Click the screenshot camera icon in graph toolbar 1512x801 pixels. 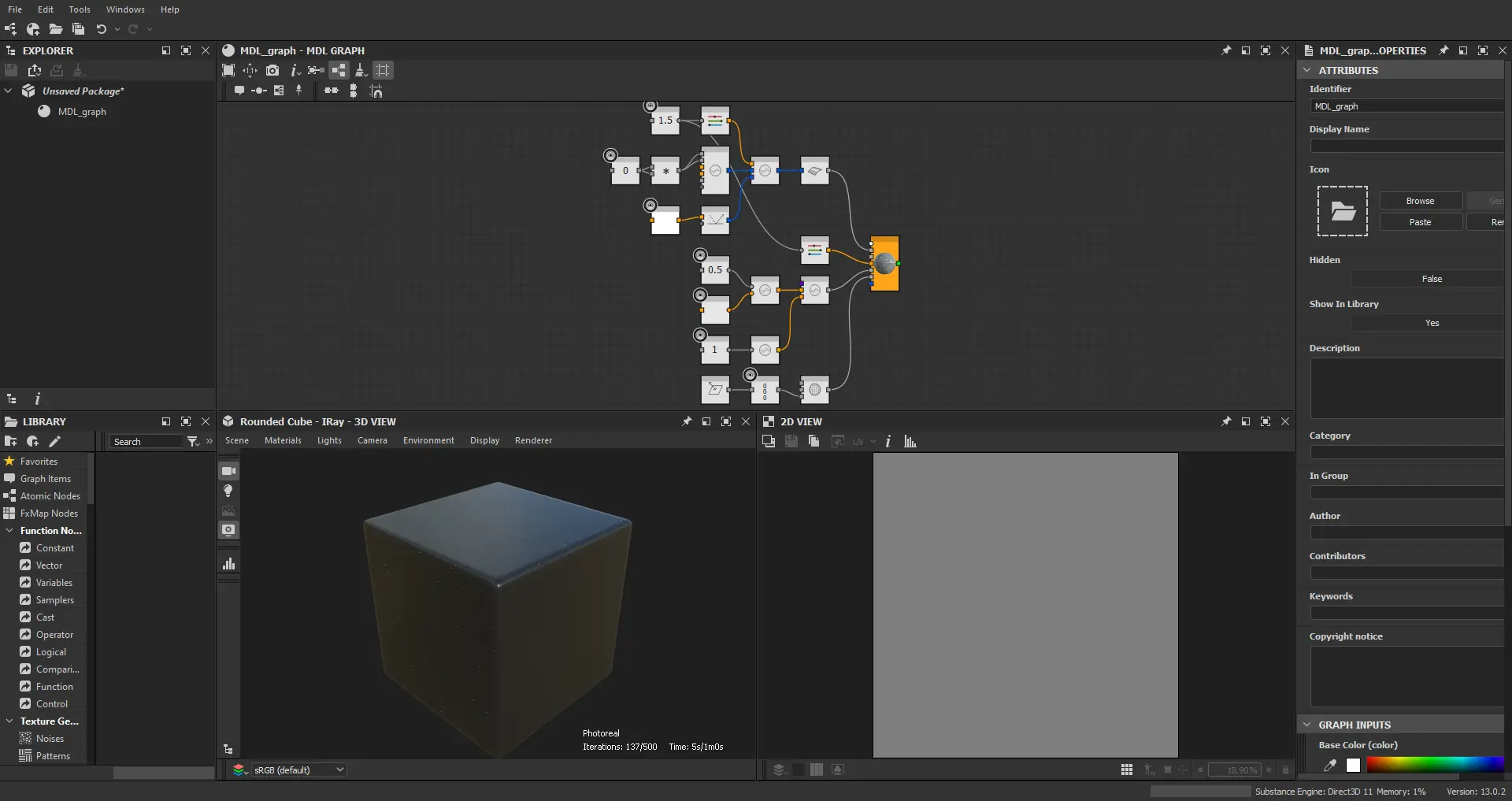[272, 70]
